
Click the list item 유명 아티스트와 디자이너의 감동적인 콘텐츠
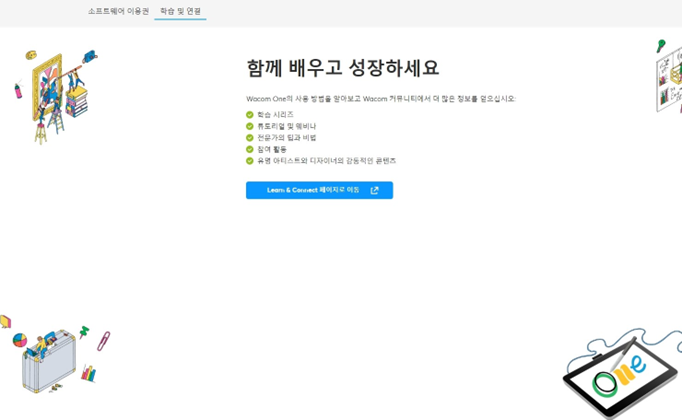[326, 161]
